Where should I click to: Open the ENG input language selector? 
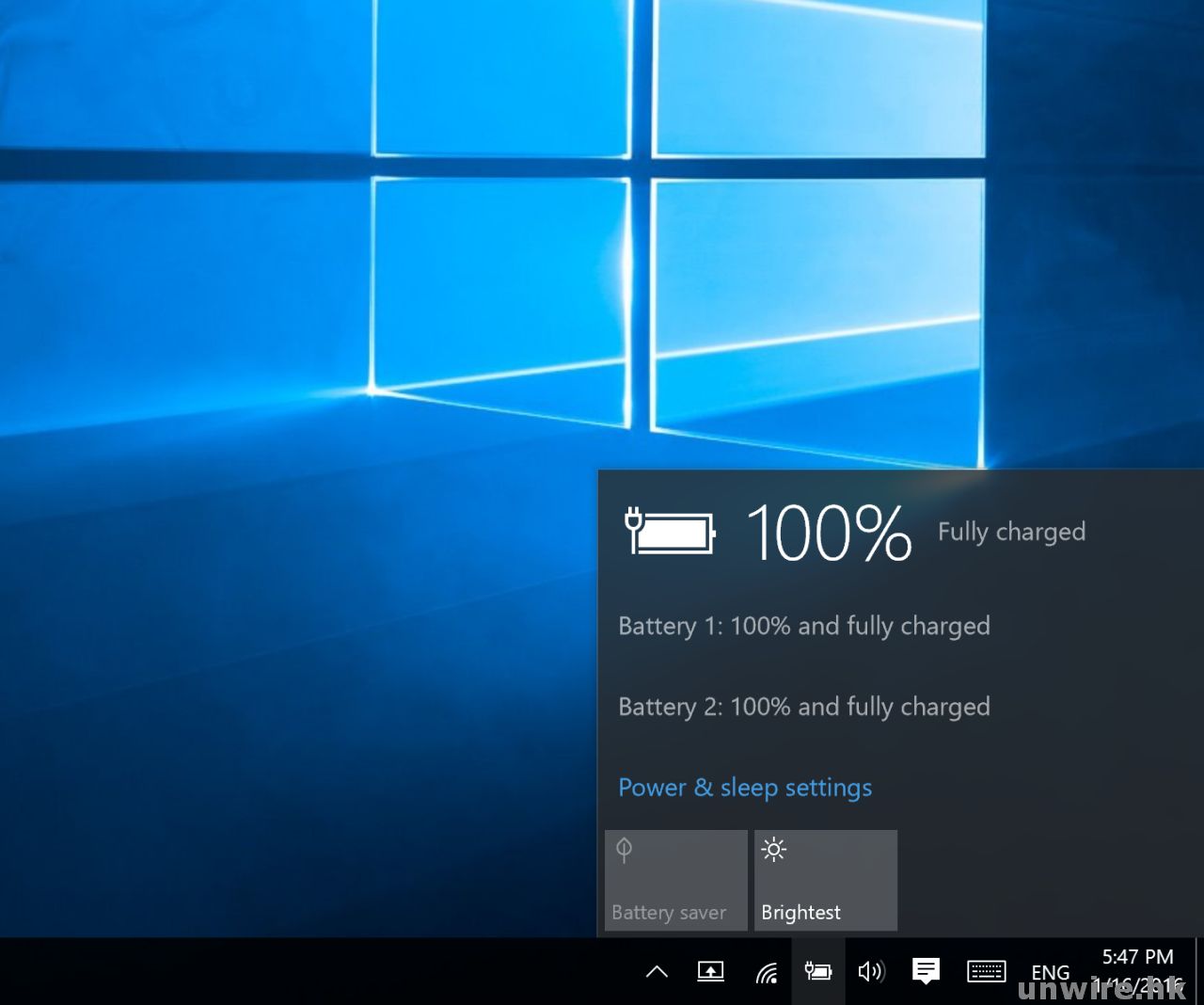pyautogui.click(x=1050, y=972)
